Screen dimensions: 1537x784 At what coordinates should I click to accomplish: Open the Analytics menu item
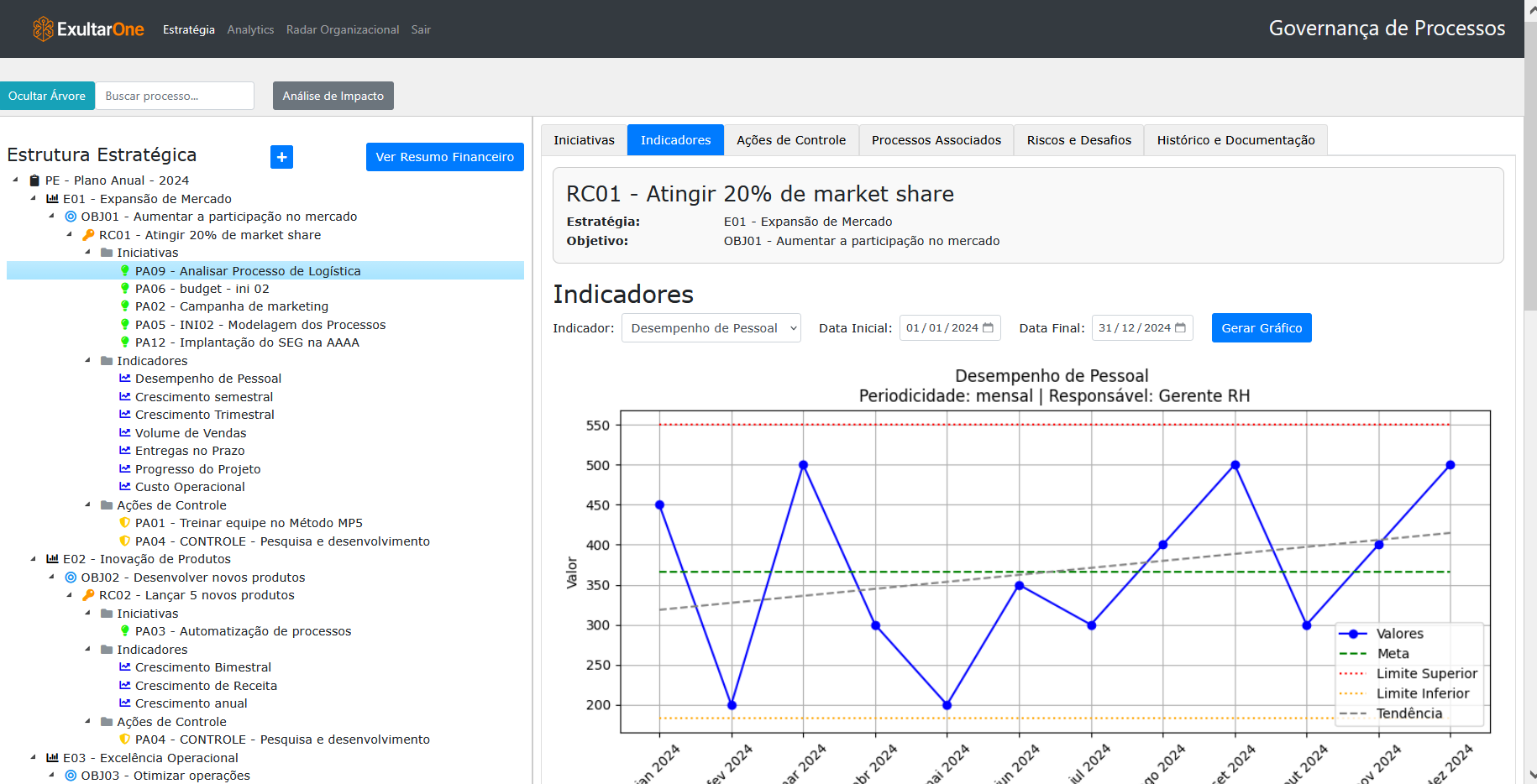[250, 29]
